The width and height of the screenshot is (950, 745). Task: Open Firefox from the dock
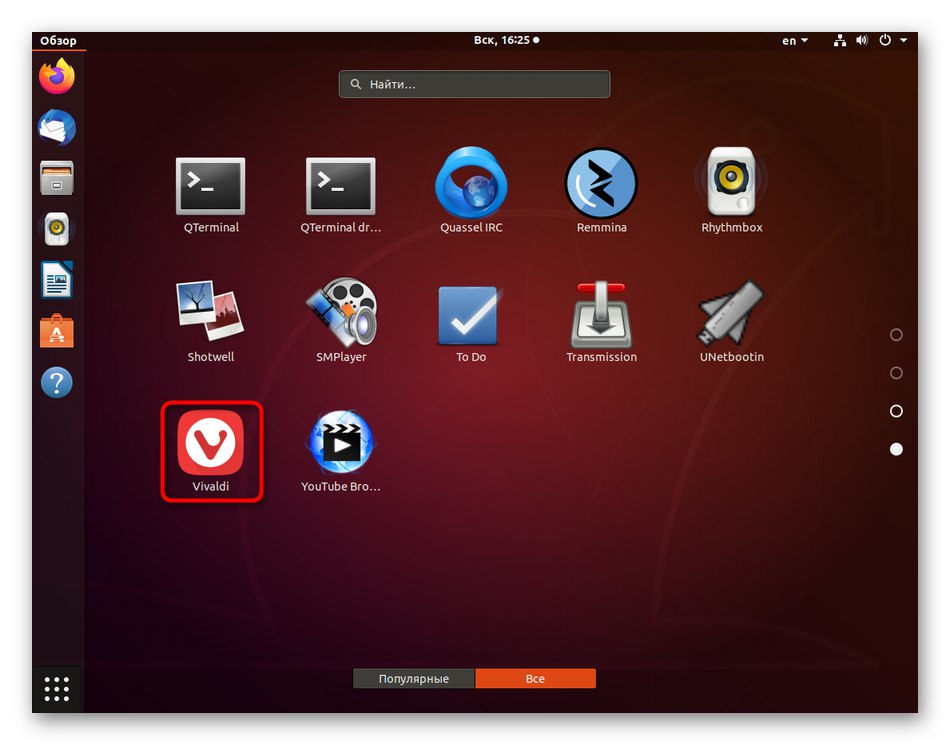click(56, 76)
